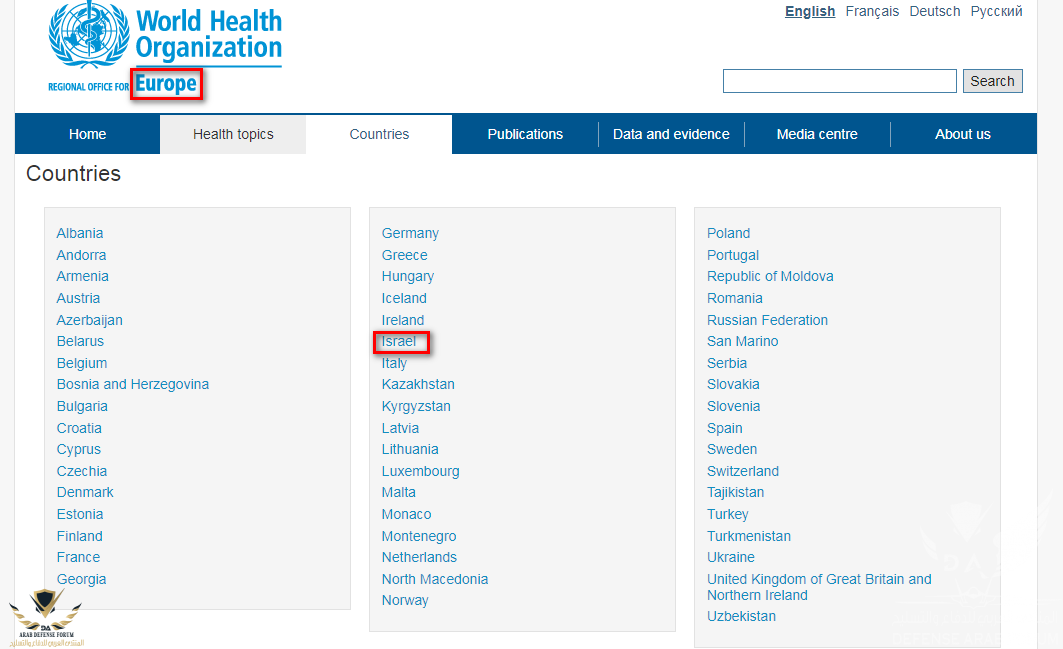The width and height of the screenshot is (1063, 649).
Task: Open the Albania country page
Action: pos(80,233)
